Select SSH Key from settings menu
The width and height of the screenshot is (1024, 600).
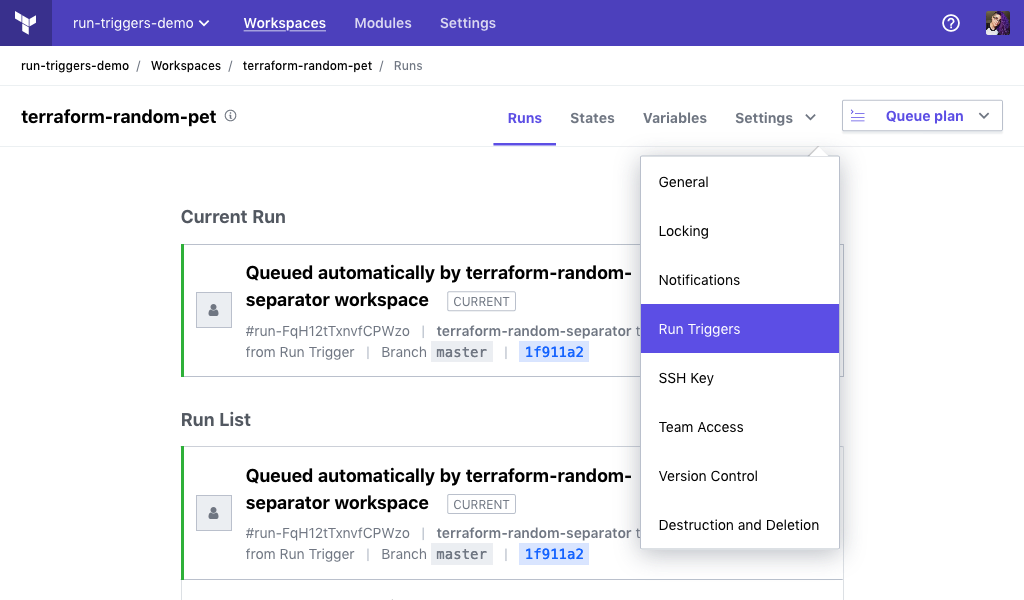(x=740, y=378)
